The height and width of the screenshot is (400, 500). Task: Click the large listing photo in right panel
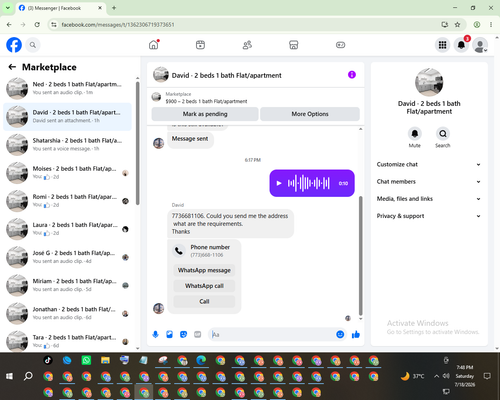click(x=429, y=82)
